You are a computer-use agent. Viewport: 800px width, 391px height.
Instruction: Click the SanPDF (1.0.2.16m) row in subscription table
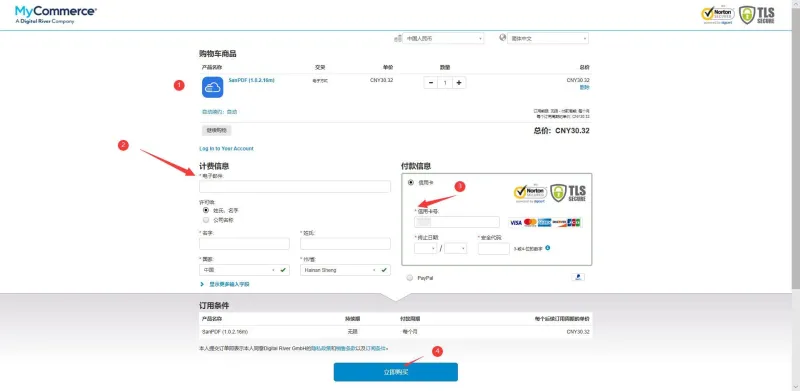[395, 332]
